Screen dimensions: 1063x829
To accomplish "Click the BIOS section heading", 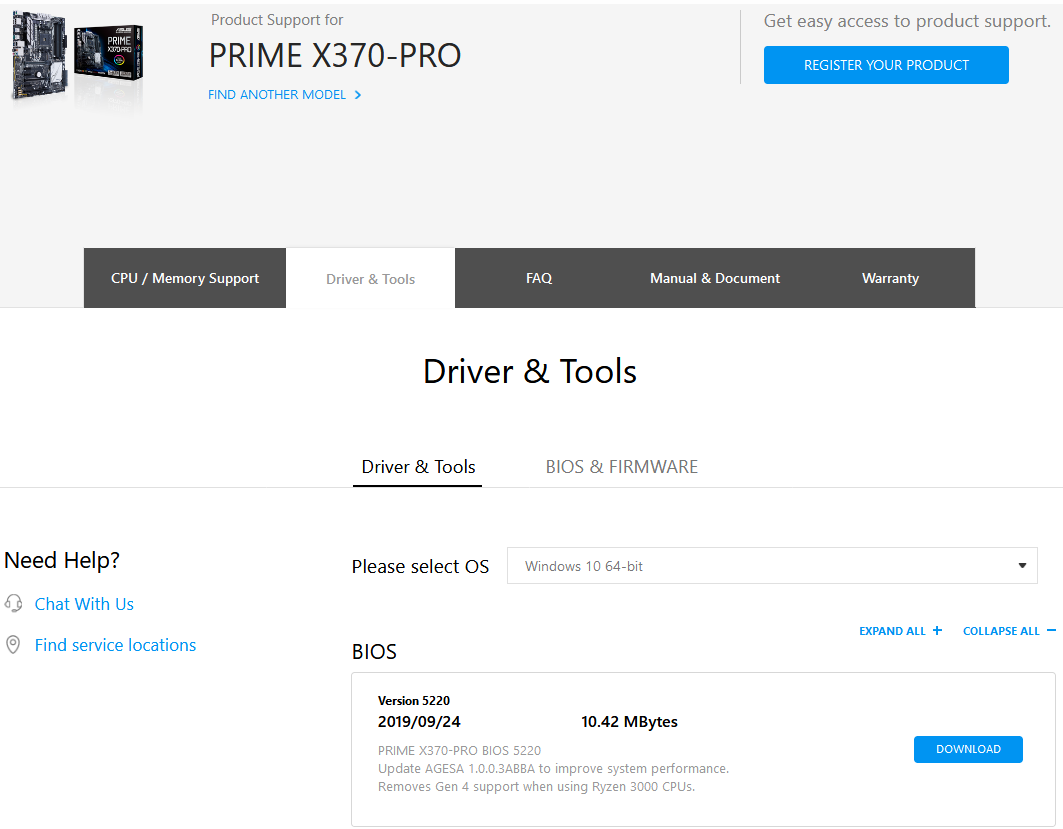I will click(x=374, y=651).
